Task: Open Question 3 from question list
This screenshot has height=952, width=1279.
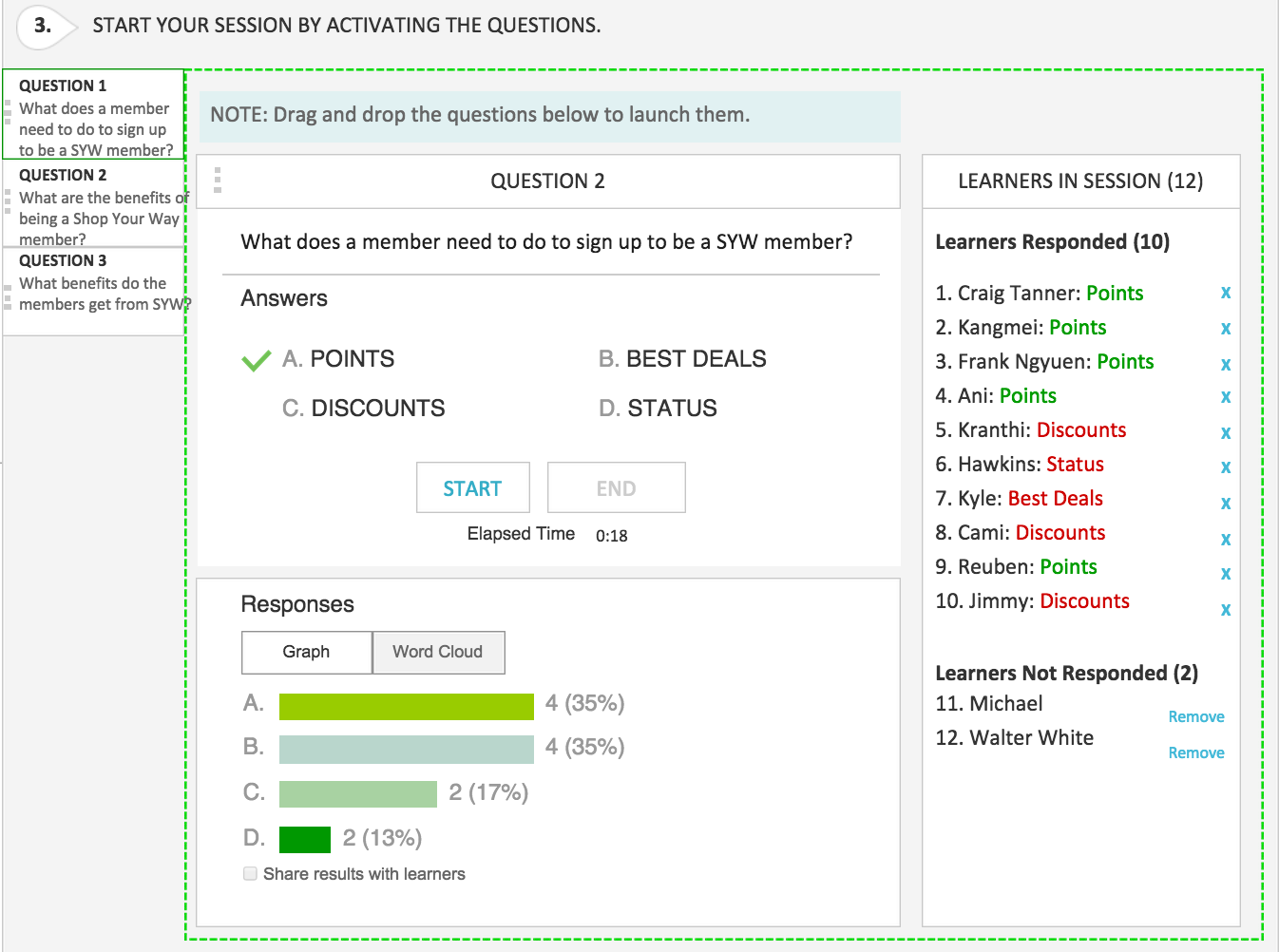Action: pos(93,283)
